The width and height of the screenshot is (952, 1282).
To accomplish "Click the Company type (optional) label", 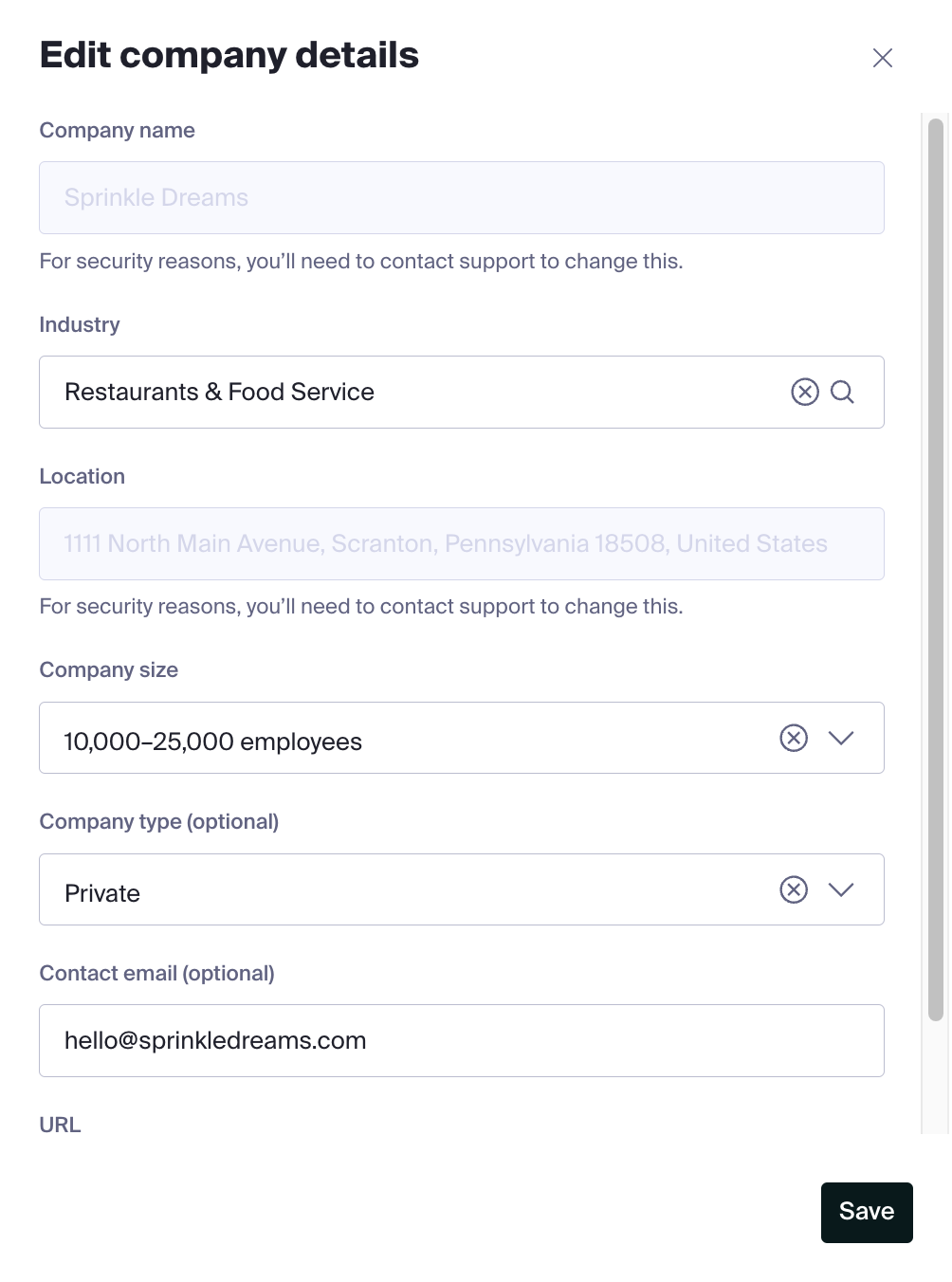I will [159, 821].
